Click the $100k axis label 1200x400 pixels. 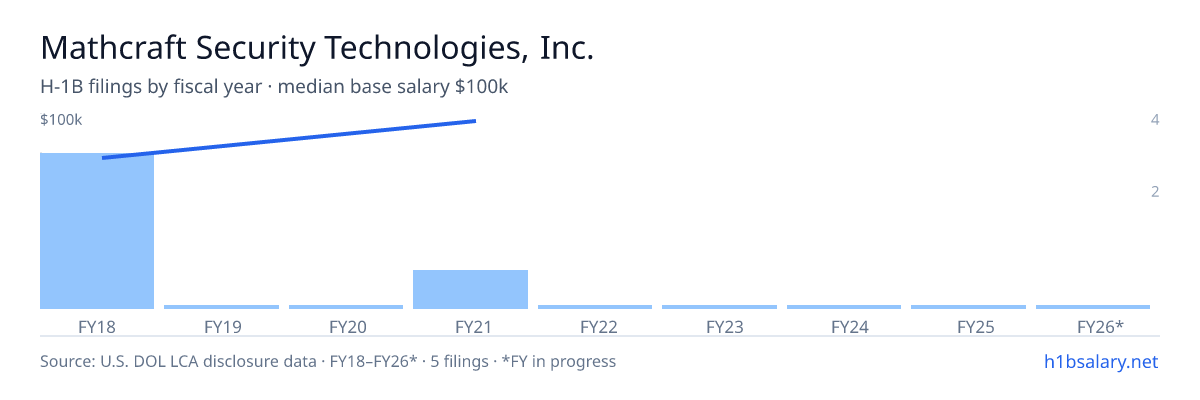click(x=61, y=120)
